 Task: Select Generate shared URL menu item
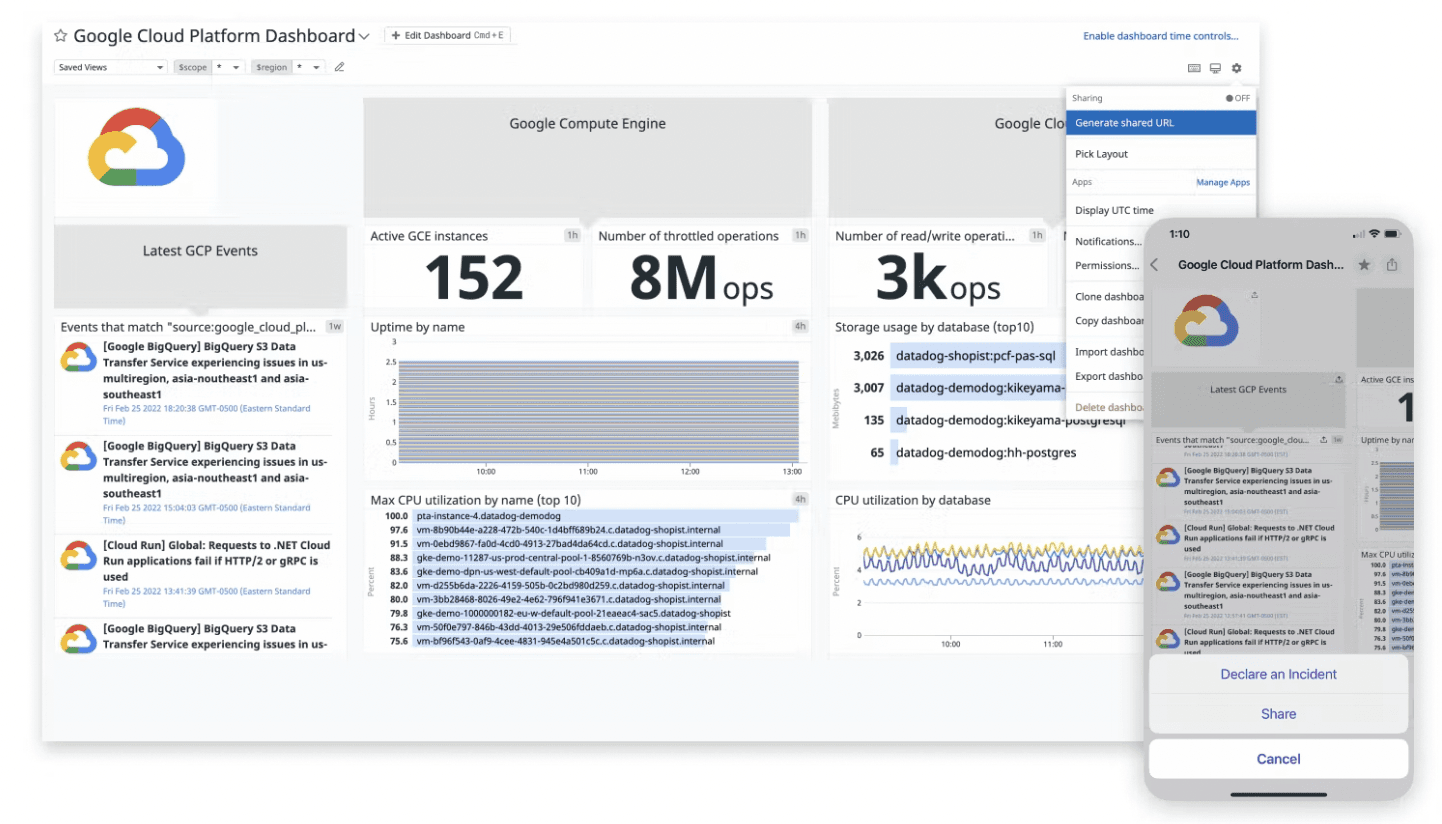click(1160, 123)
